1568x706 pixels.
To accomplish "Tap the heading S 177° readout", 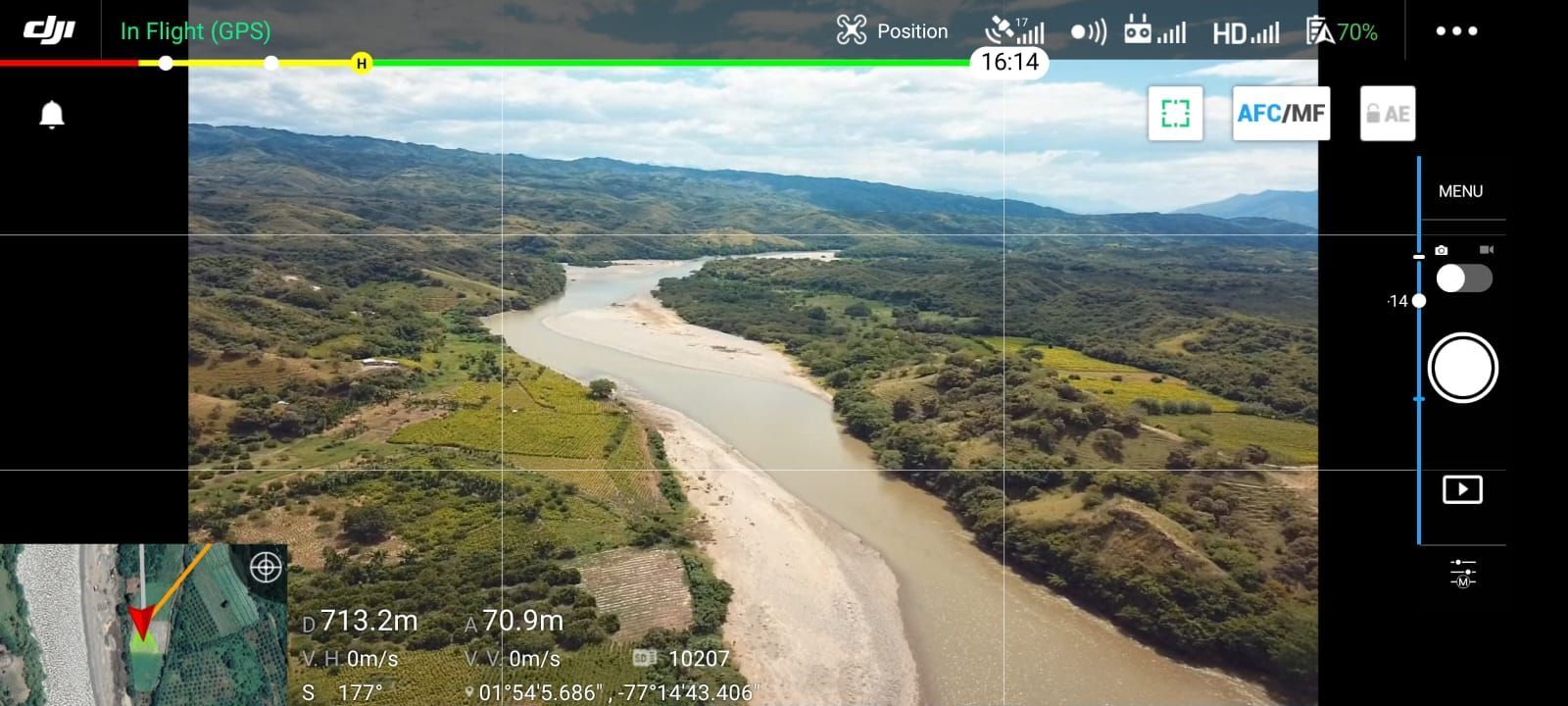I will coord(342,692).
